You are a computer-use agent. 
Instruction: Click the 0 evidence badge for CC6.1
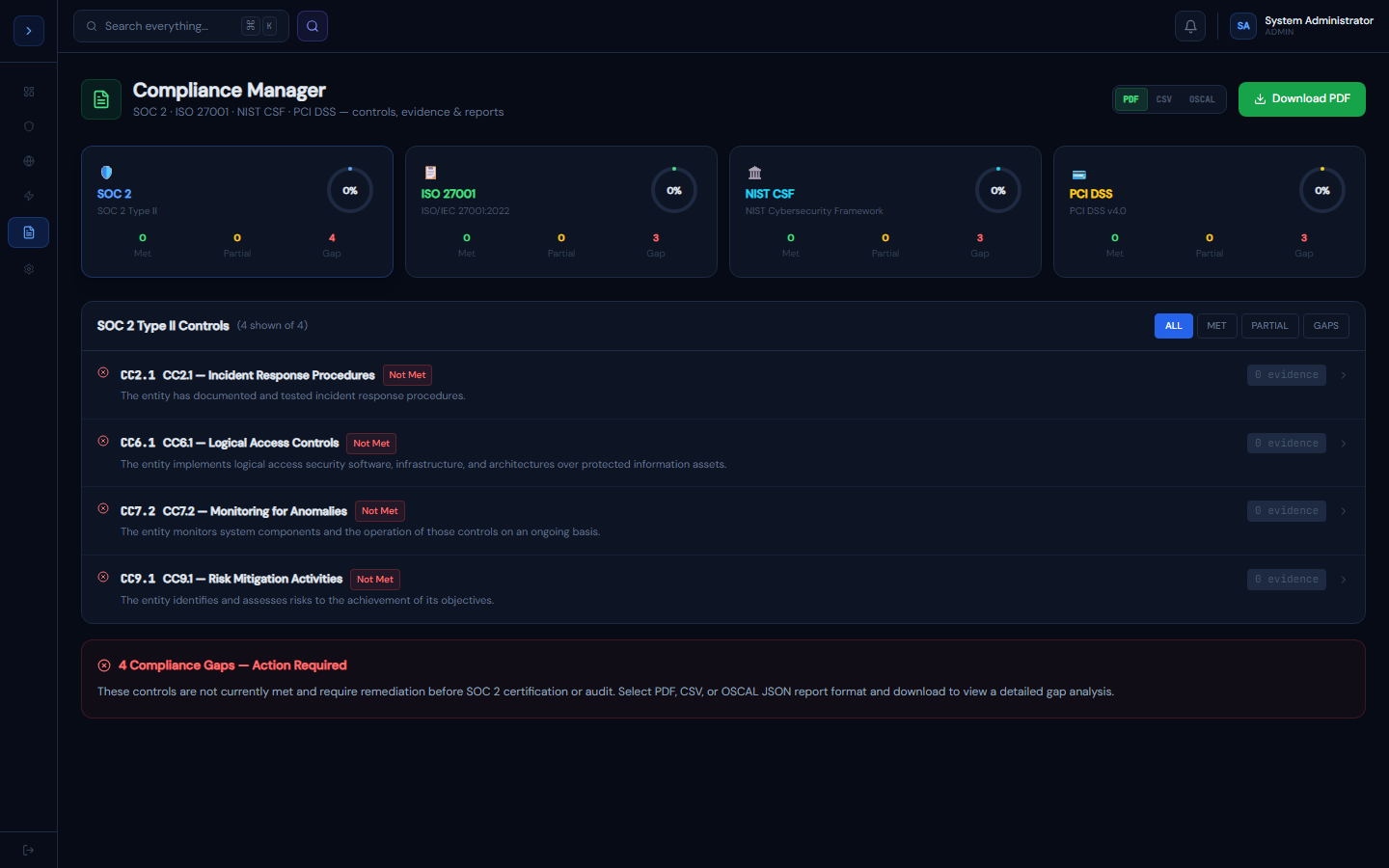click(x=1287, y=444)
